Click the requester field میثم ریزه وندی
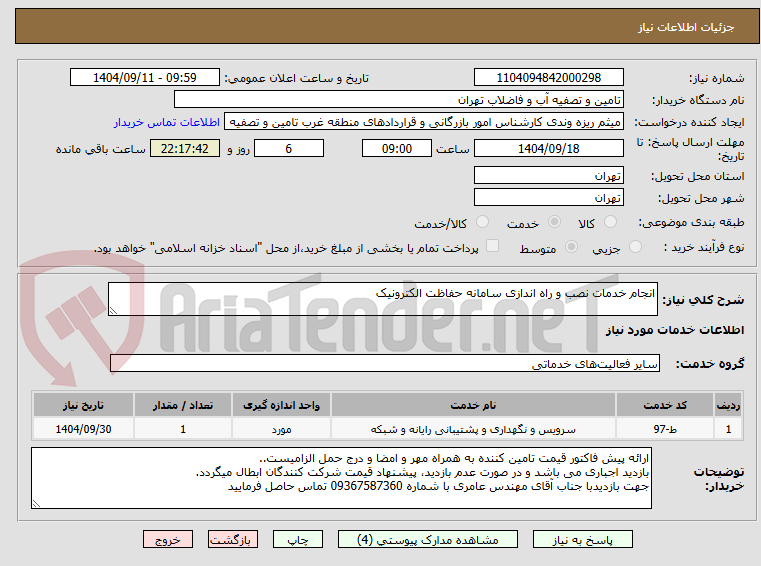Screen dimensions: 761x566 point(424,122)
